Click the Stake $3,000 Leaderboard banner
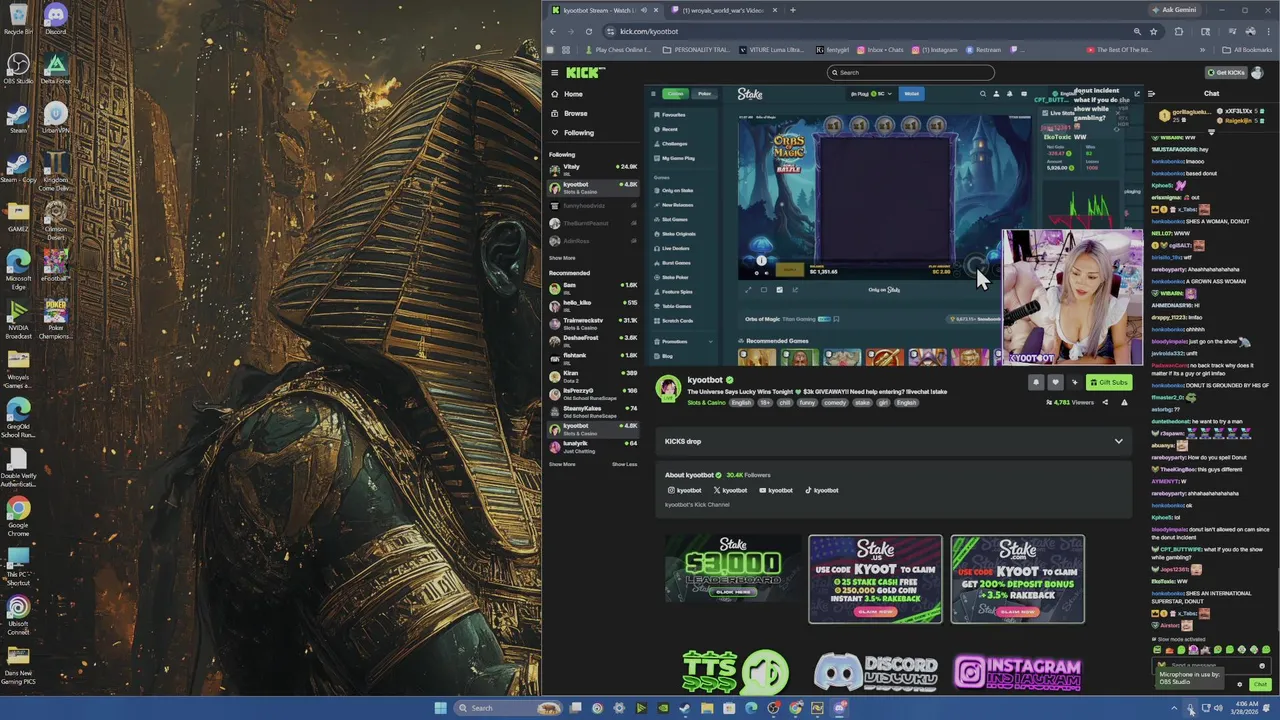This screenshot has width=1280, height=720. click(733, 570)
